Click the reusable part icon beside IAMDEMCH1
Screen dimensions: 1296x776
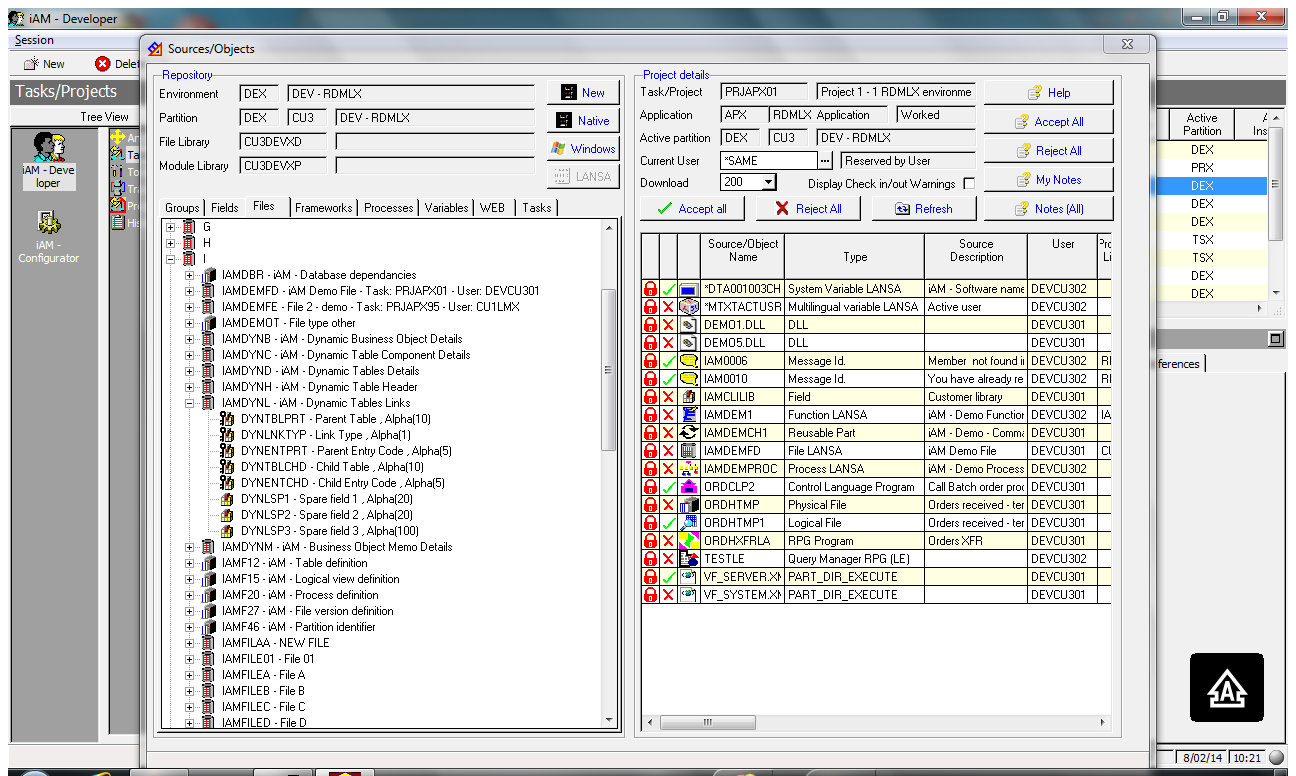688,433
